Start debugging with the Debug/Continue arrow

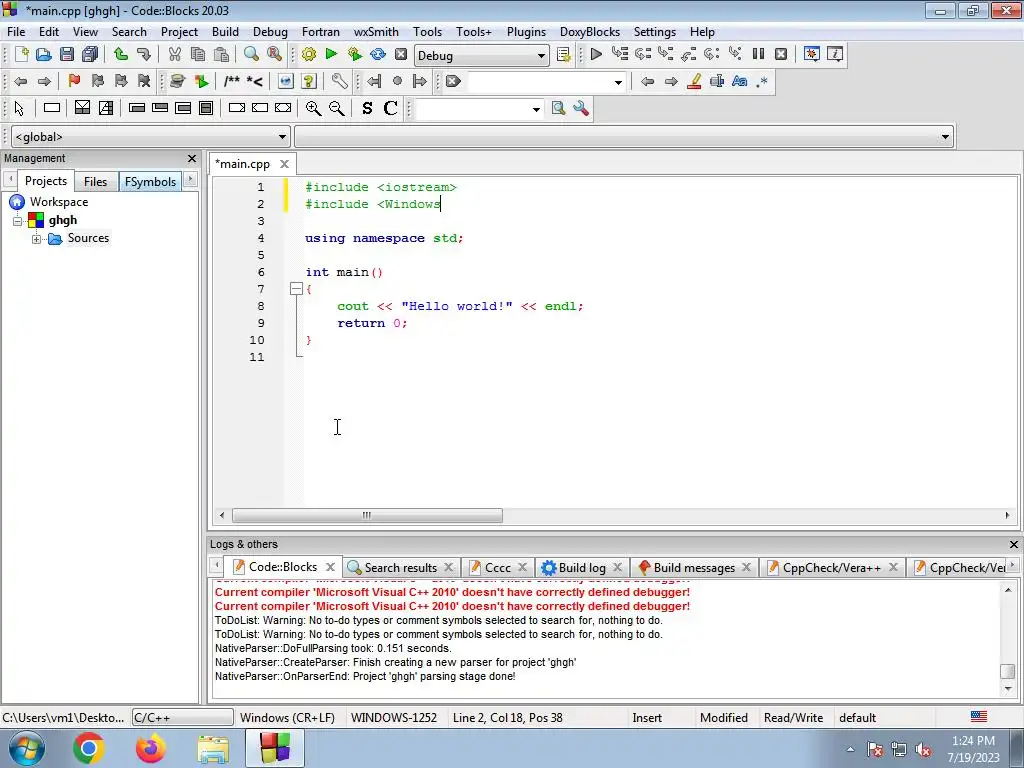(596, 54)
